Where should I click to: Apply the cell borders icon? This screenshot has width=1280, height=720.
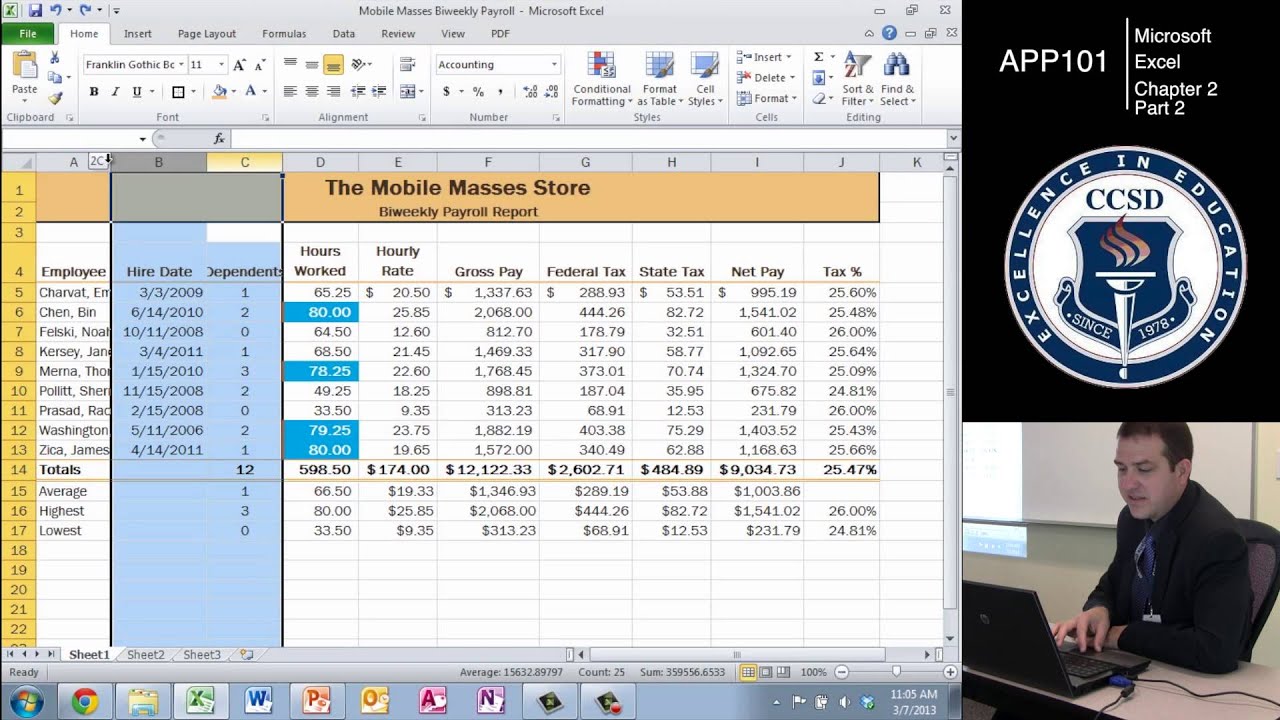click(x=178, y=92)
